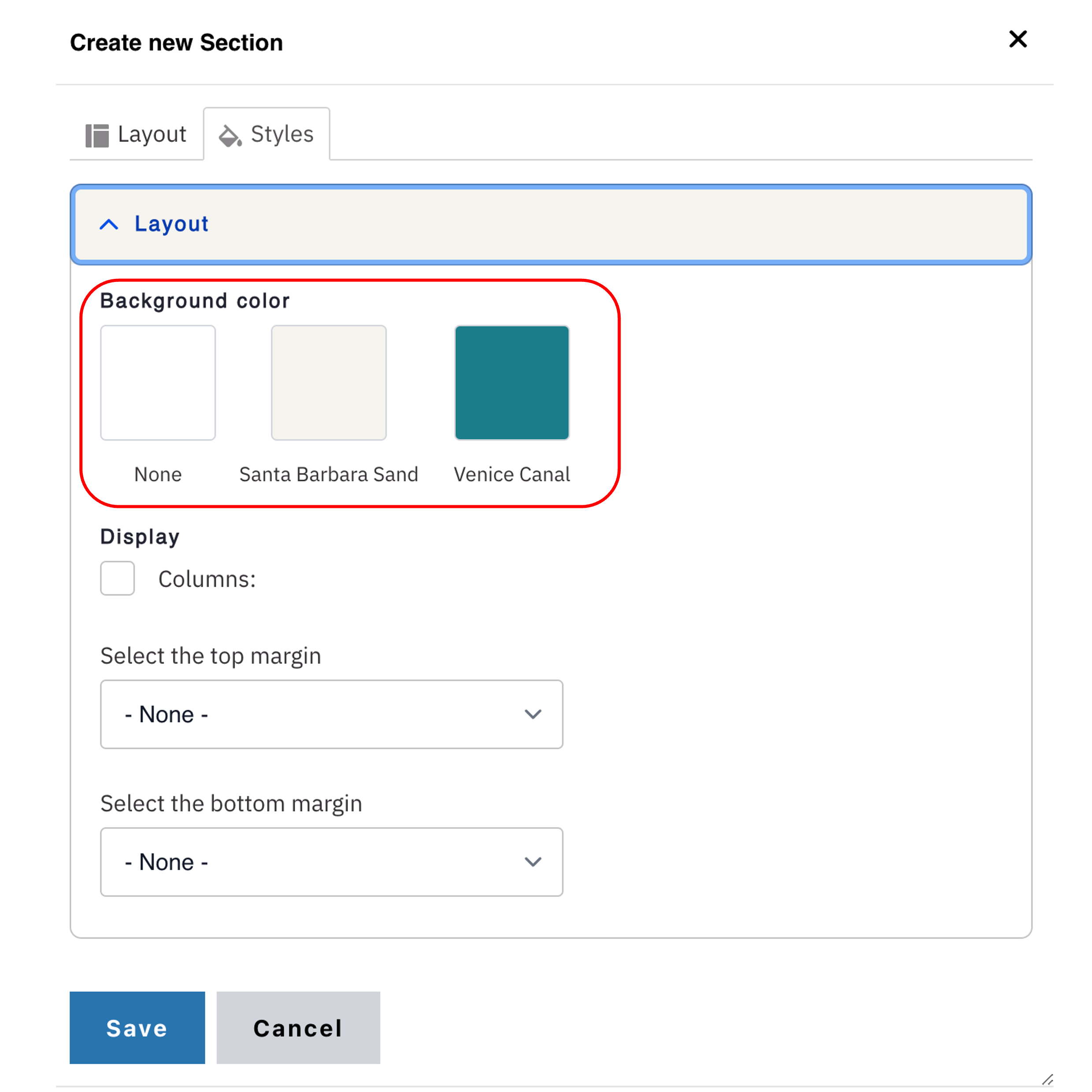
Task: Click the Layout tab grid icon
Action: (96, 136)
